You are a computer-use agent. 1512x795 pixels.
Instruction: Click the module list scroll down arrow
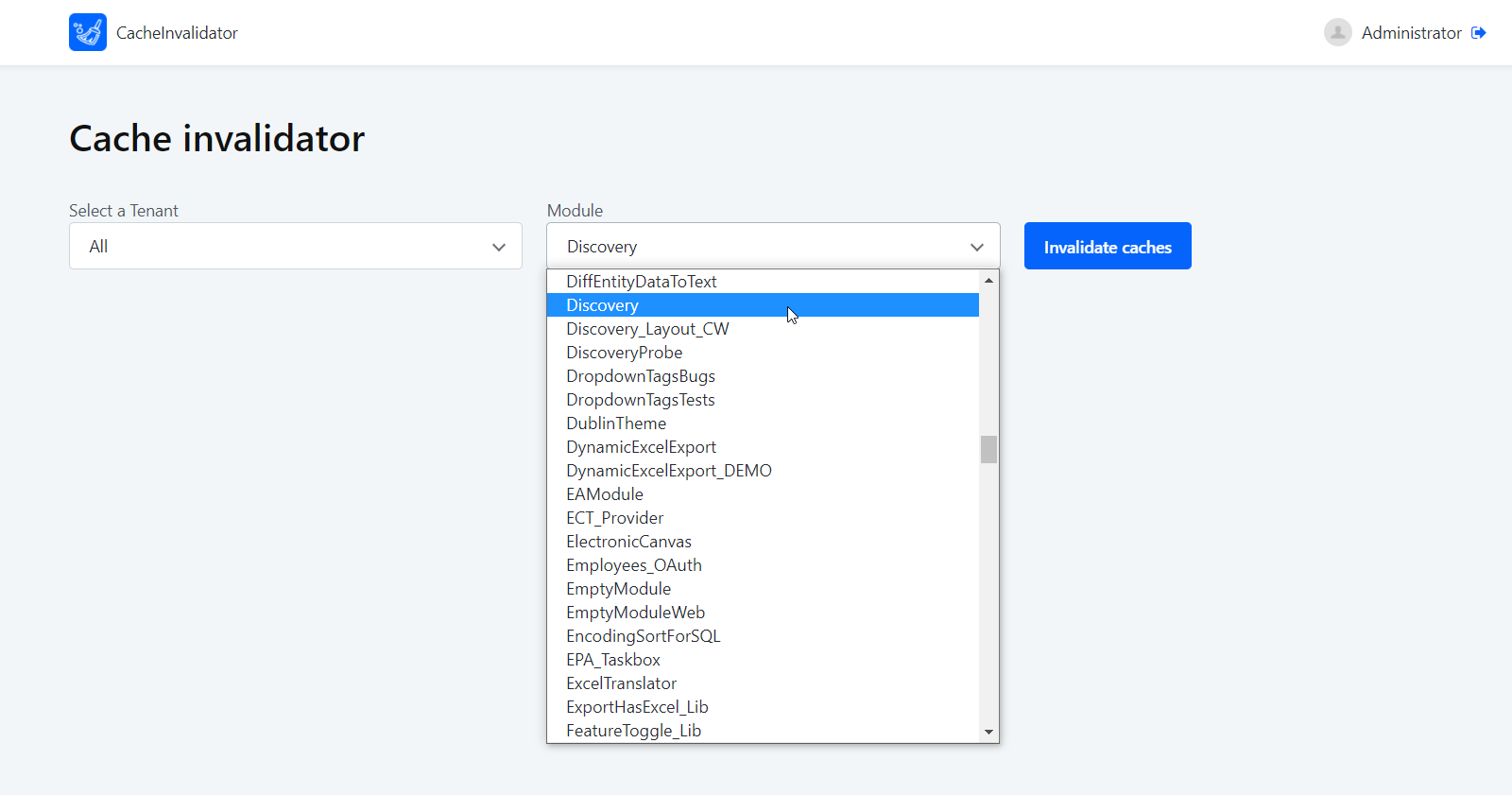point(988,732)
